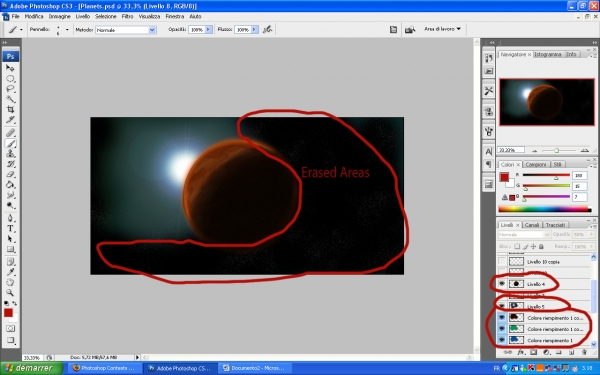Open the Flusso slider arrow
Viewport: 600px width, 375px height.
click(x=254, y=29)
